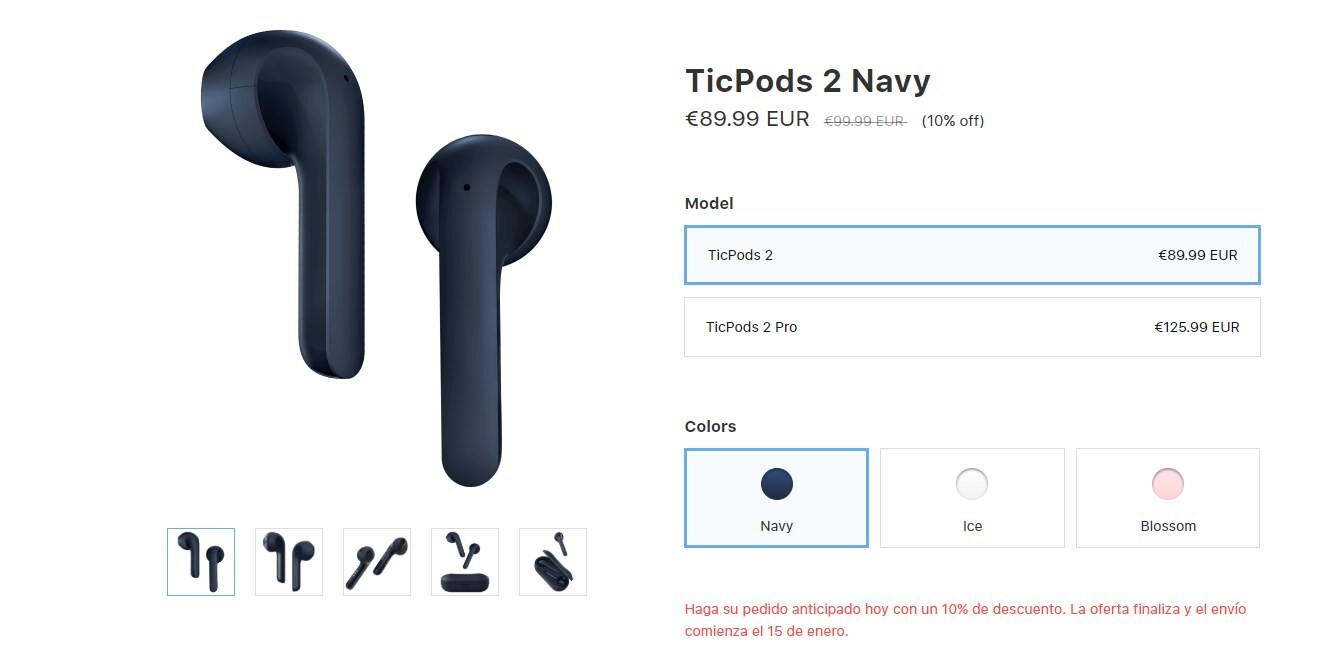The width and height of the screenshot is (1323, 661).
Task: Pick the Ice color option
Action: coord(972,498)
